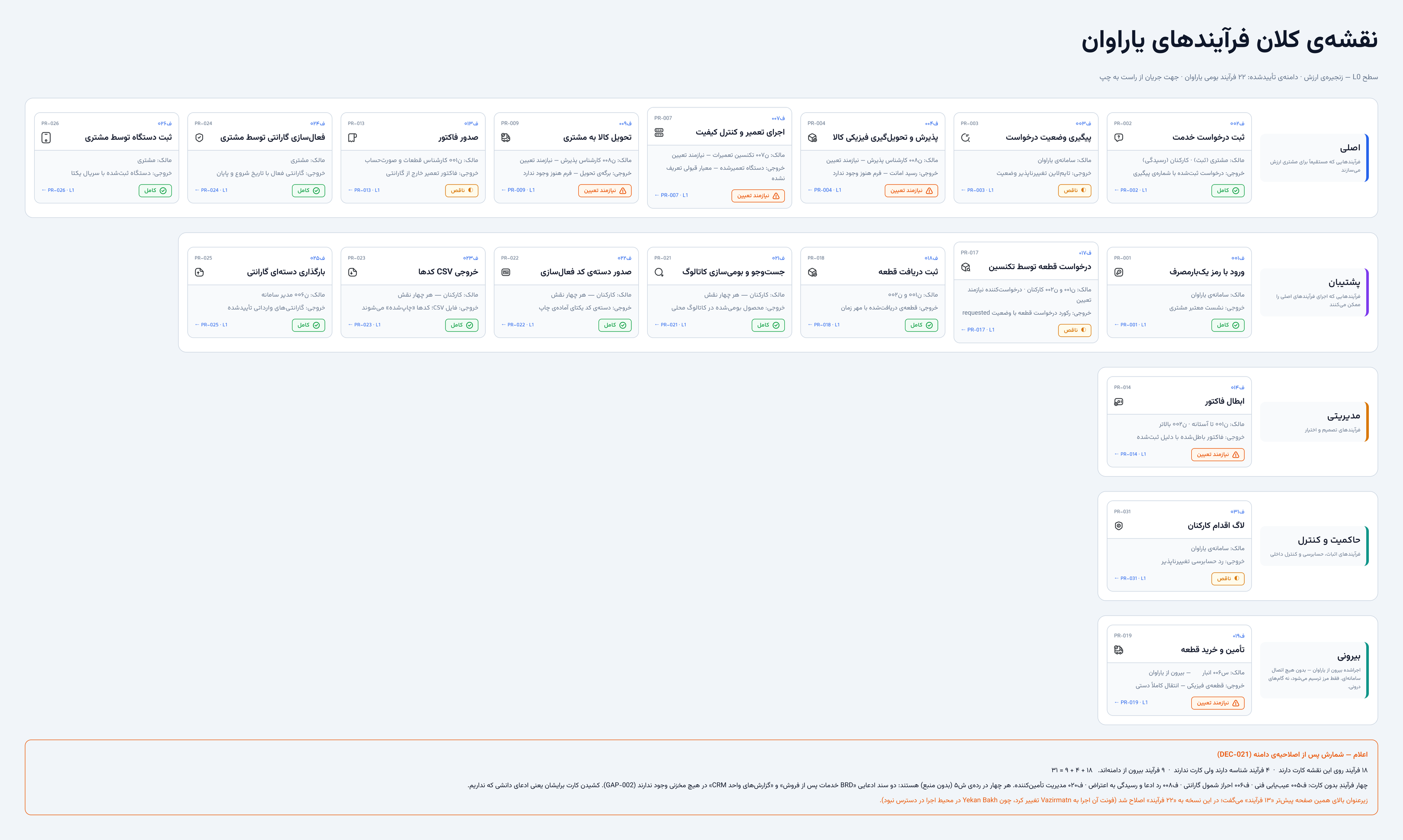Screen dimensions: 1403x840
Task: Click file export icon on PR-023 card
Action: [x=353, y=272]
